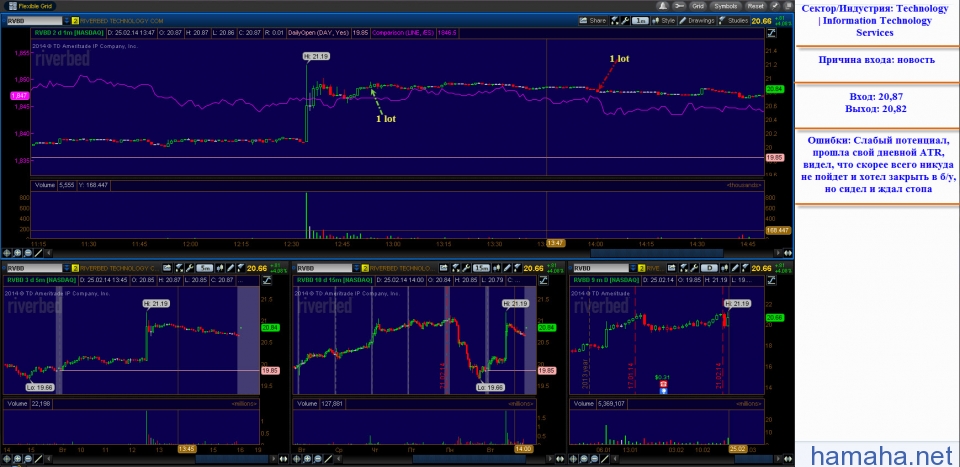The image size is (960, 467).
Task: Open quick studies flask icon on 5m chart
Action: point(179,268)
